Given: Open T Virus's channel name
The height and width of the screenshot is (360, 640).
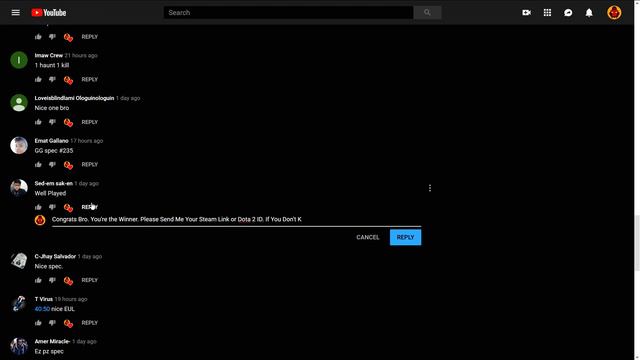Looking at the screenshot, I should tap(44, 299).
